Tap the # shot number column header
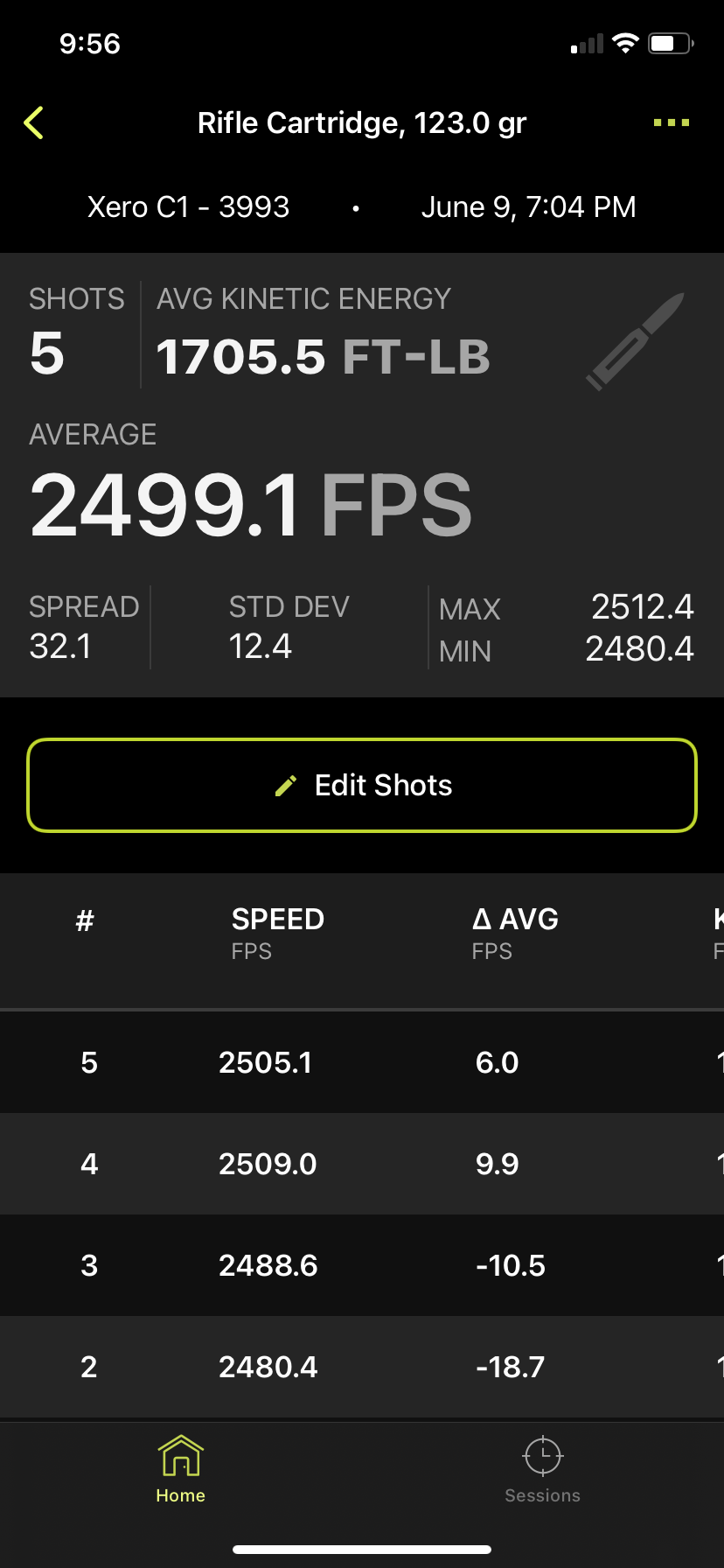Viewport: 724px width, 1568px height. point(85,920)
